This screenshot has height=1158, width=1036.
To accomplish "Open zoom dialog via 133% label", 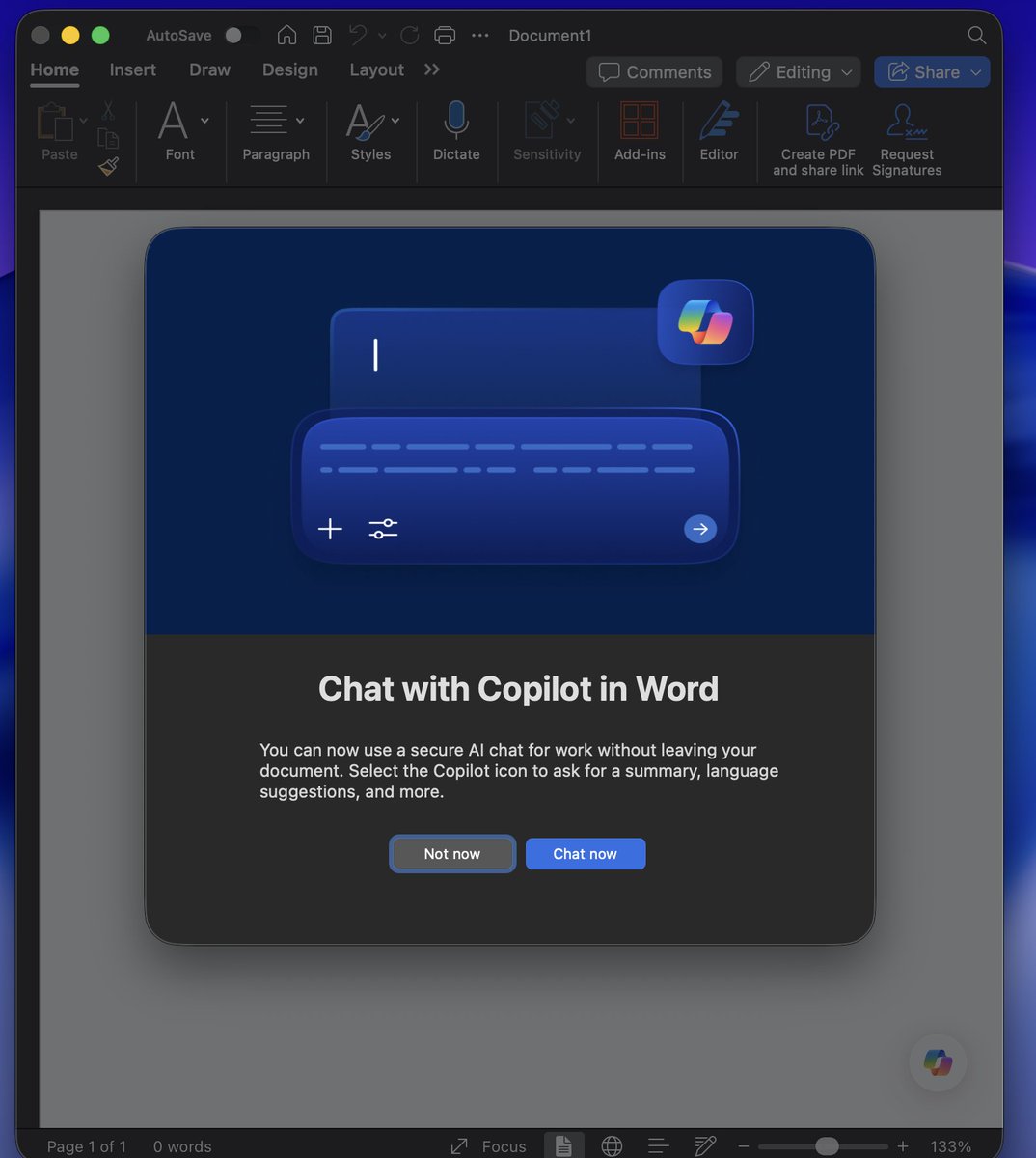I will [950, 1146].
